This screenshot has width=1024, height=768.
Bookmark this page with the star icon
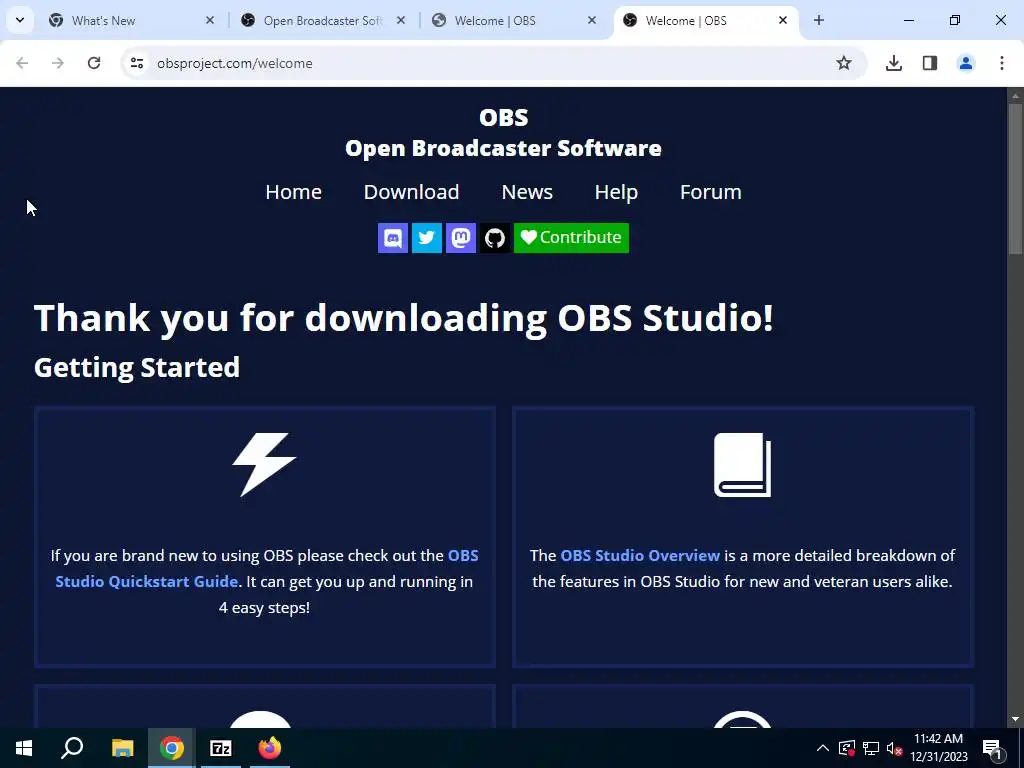click(x=844, y=63)
